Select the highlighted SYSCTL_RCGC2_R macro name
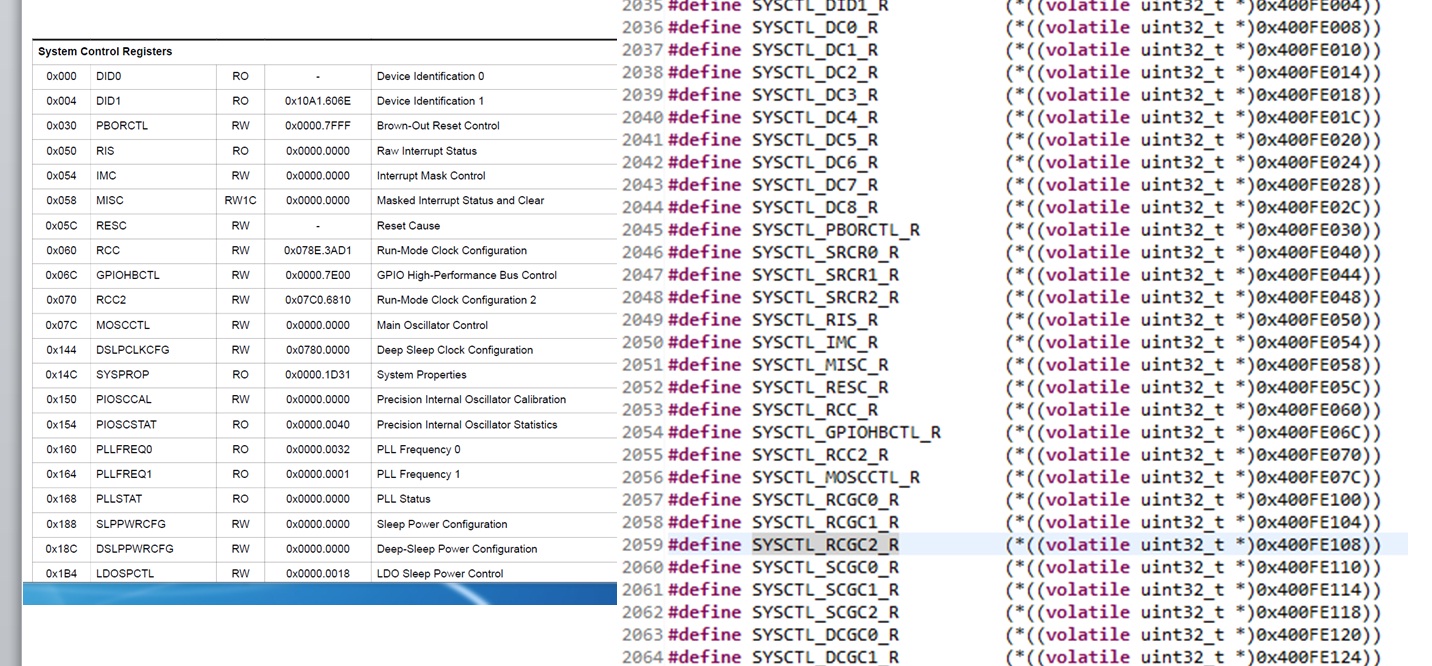The height and width of the screenshot is (666, 1432). point(825,545)
